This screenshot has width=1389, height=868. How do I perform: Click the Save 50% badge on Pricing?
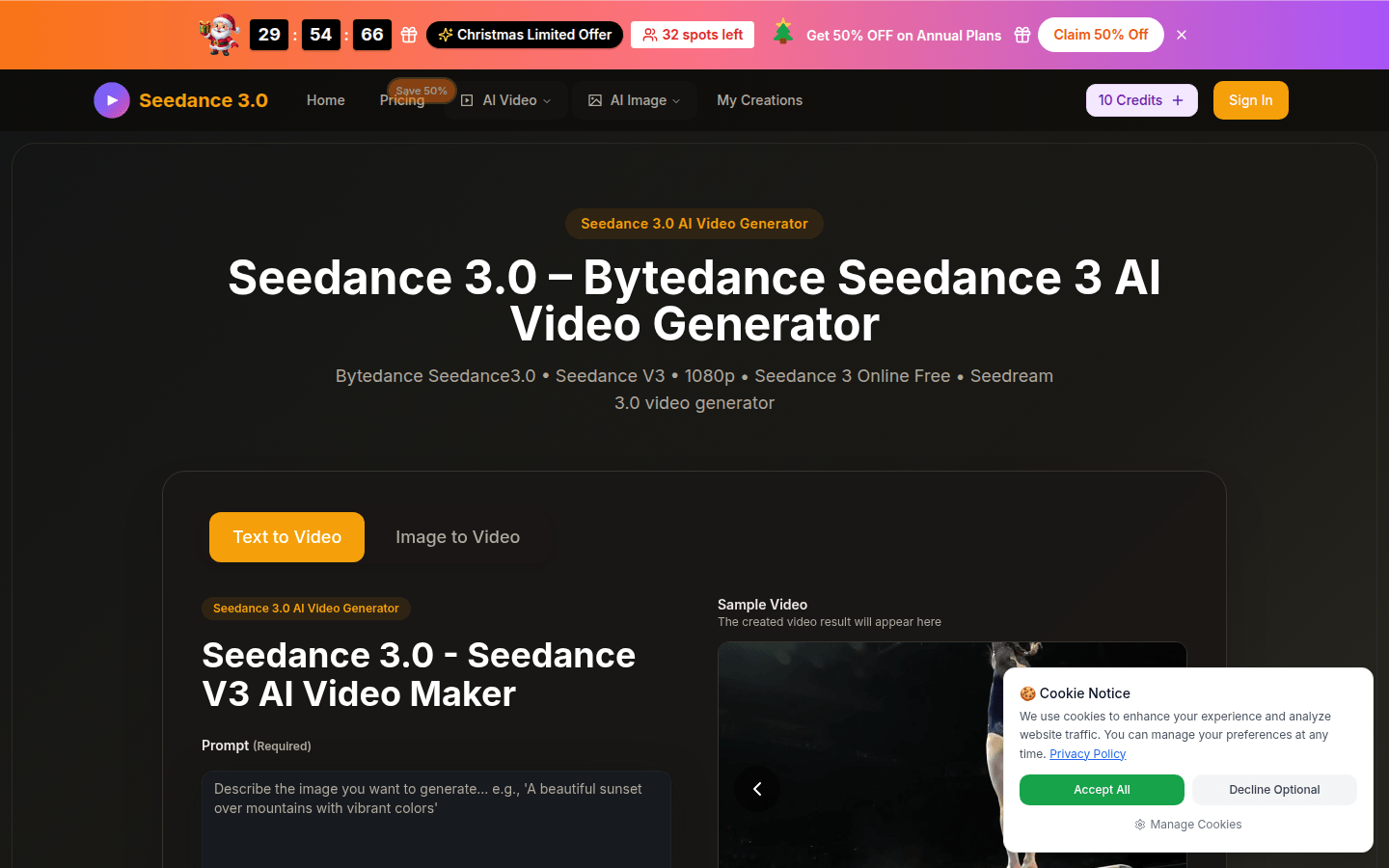(x=422, y=91)
